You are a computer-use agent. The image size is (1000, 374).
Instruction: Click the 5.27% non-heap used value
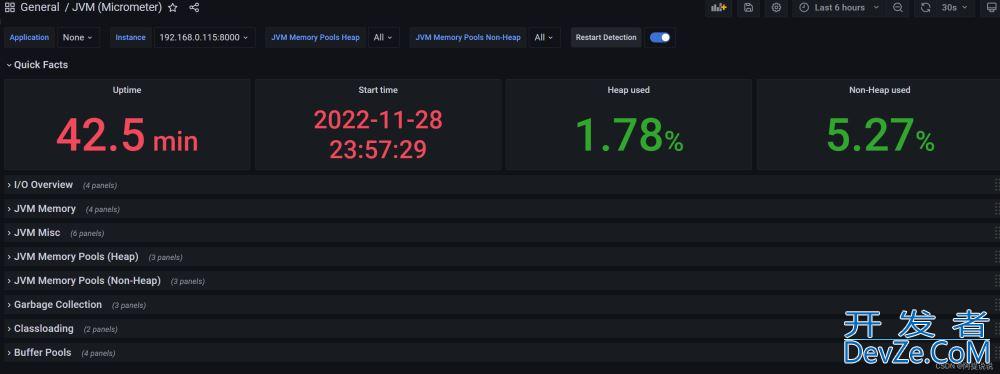pos(880,135)
